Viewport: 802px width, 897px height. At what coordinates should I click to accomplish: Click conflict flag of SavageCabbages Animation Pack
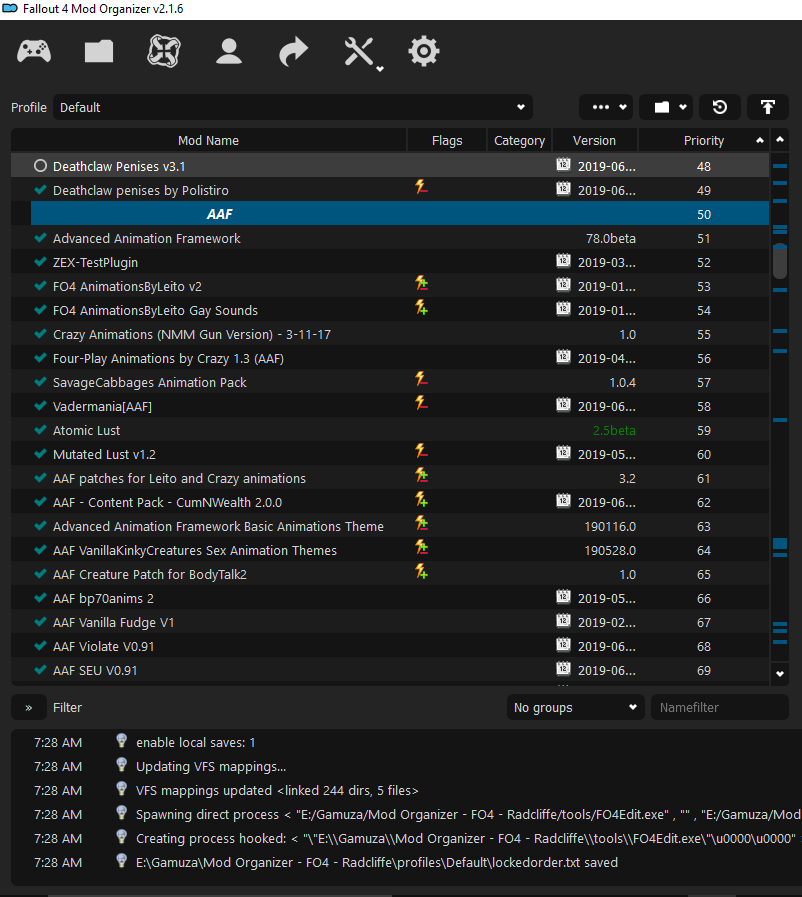pyautogui.click(x=422, y=379)
